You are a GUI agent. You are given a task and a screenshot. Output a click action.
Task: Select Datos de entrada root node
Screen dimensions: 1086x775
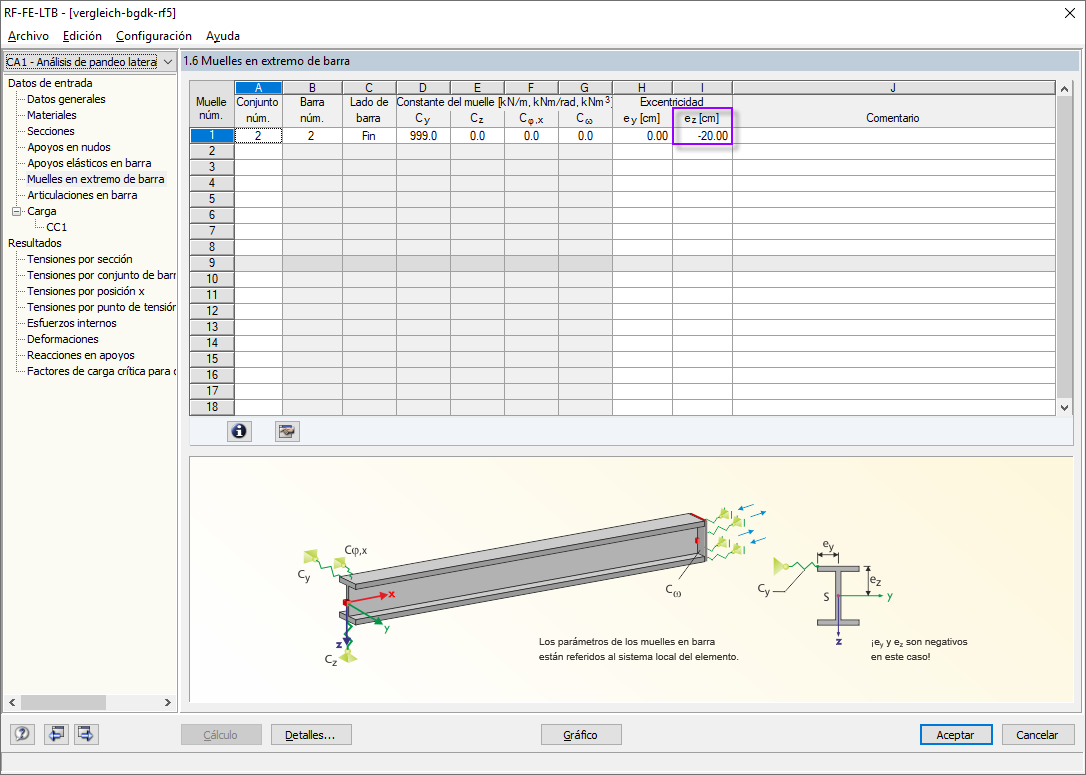[50, 83]
